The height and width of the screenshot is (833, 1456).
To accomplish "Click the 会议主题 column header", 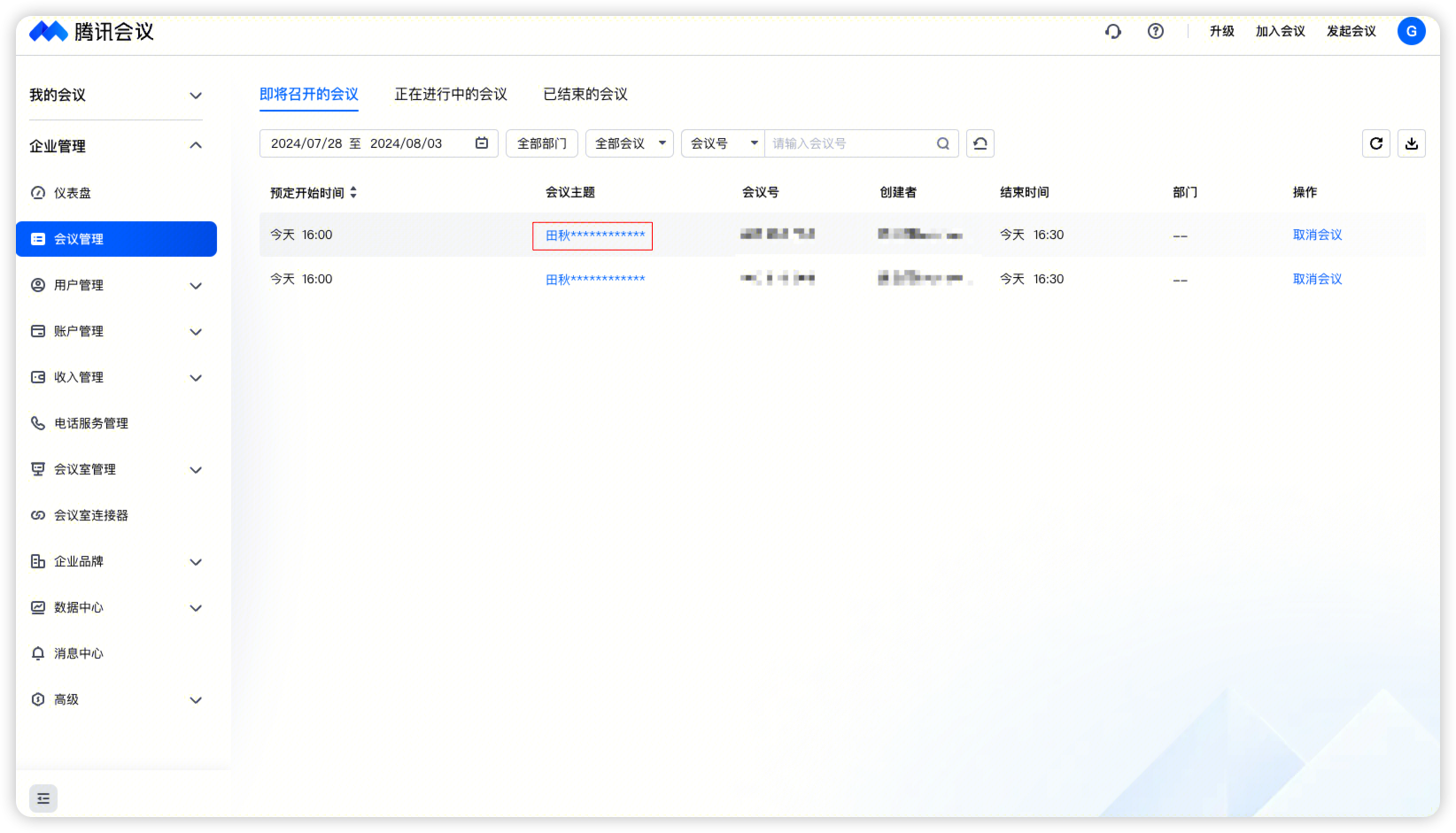I will pos(570,192).
